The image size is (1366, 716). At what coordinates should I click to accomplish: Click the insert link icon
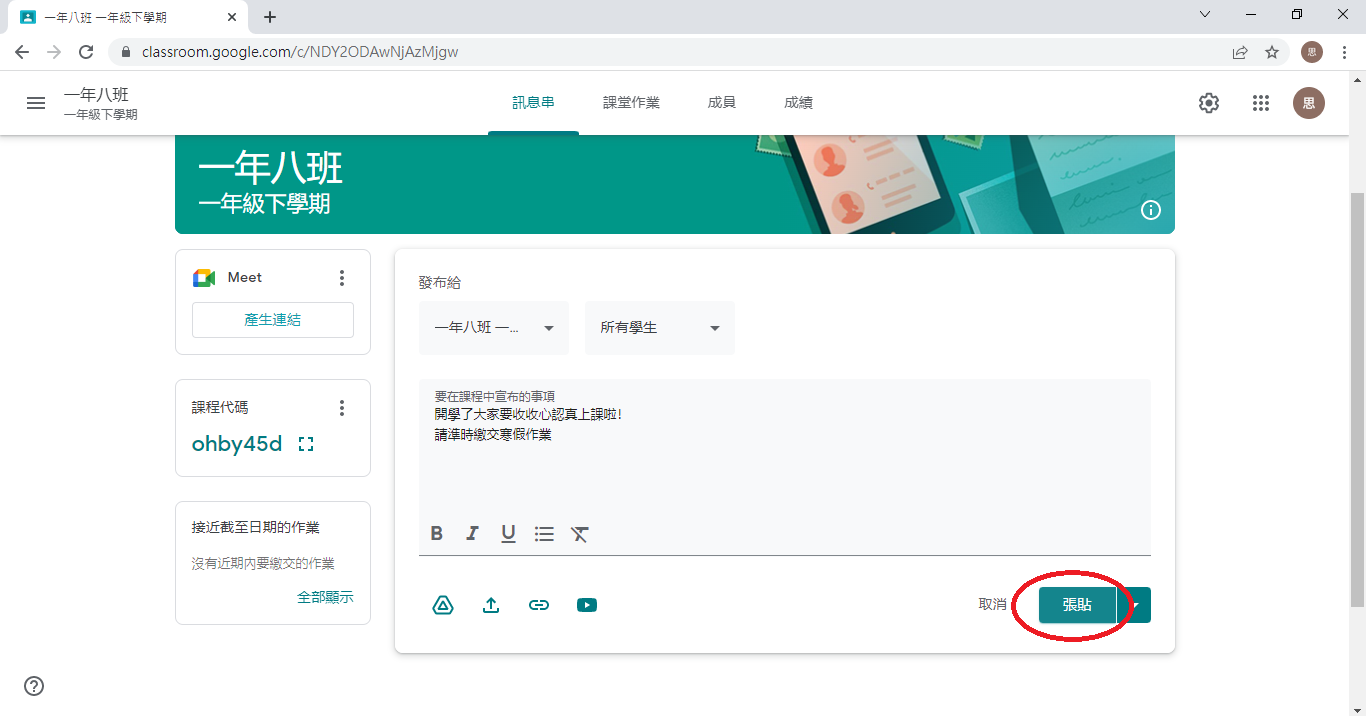click(539, 605)
